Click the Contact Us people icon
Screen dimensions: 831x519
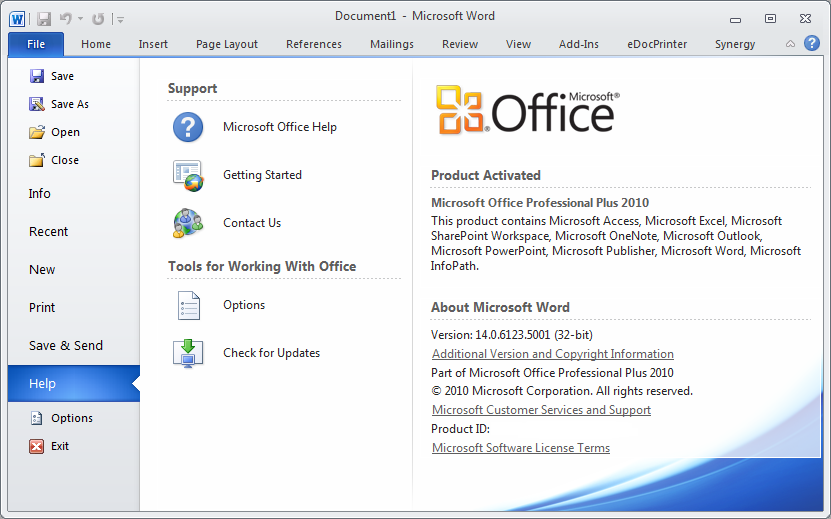tap(188, 223)
